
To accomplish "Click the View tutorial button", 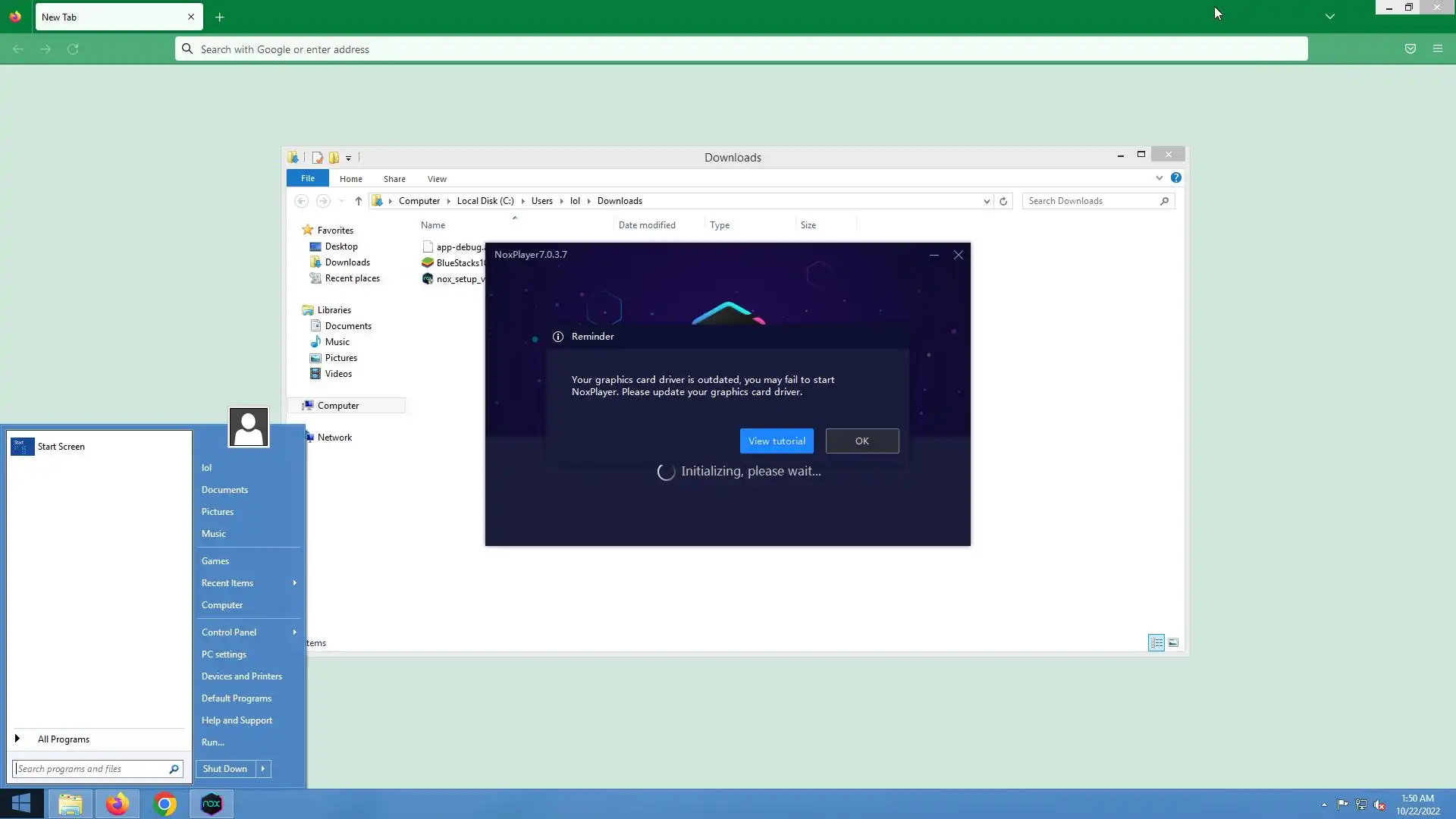I will click(776, 441).
